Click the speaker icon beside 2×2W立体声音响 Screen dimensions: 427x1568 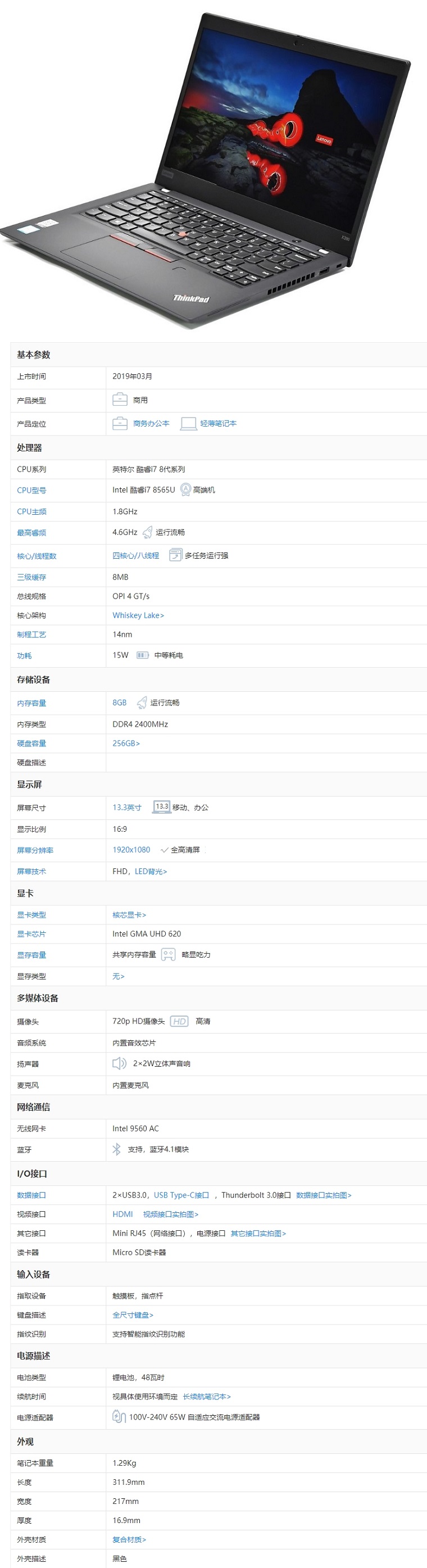119,1063
